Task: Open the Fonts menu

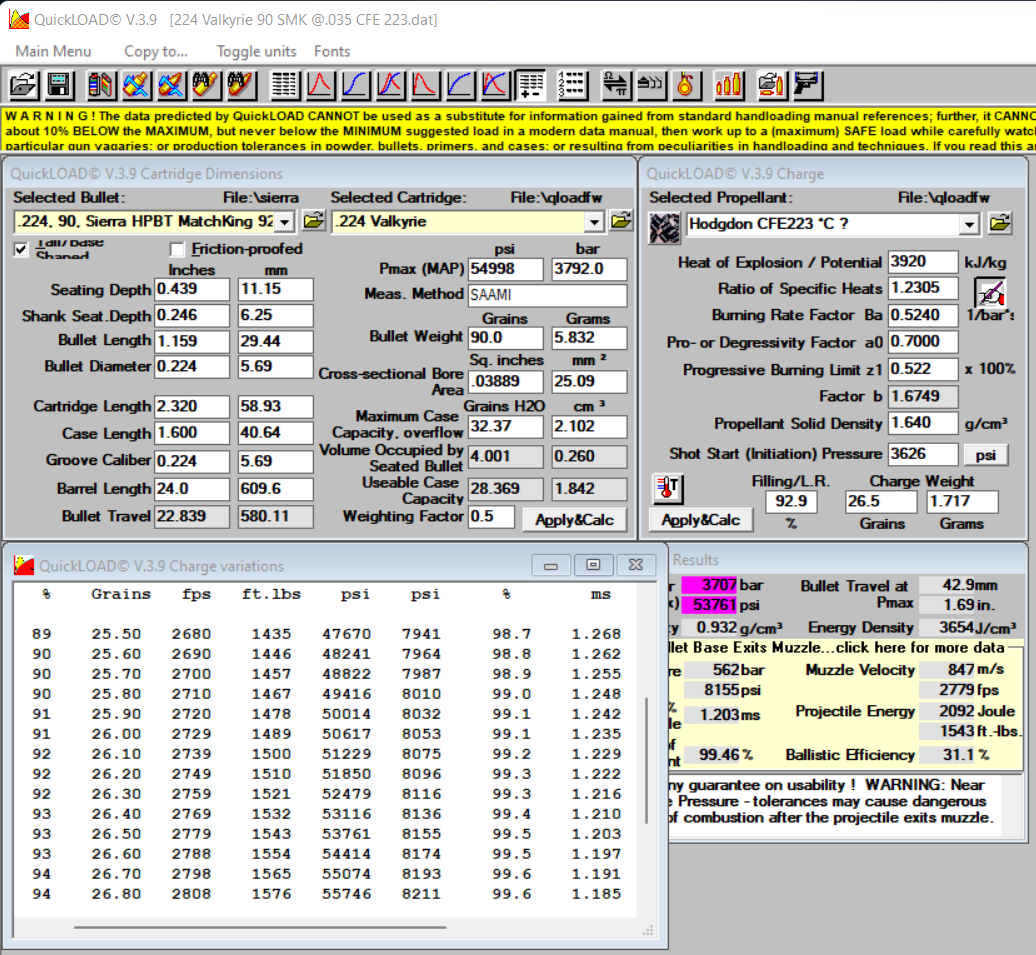Action: pos(332,52)
